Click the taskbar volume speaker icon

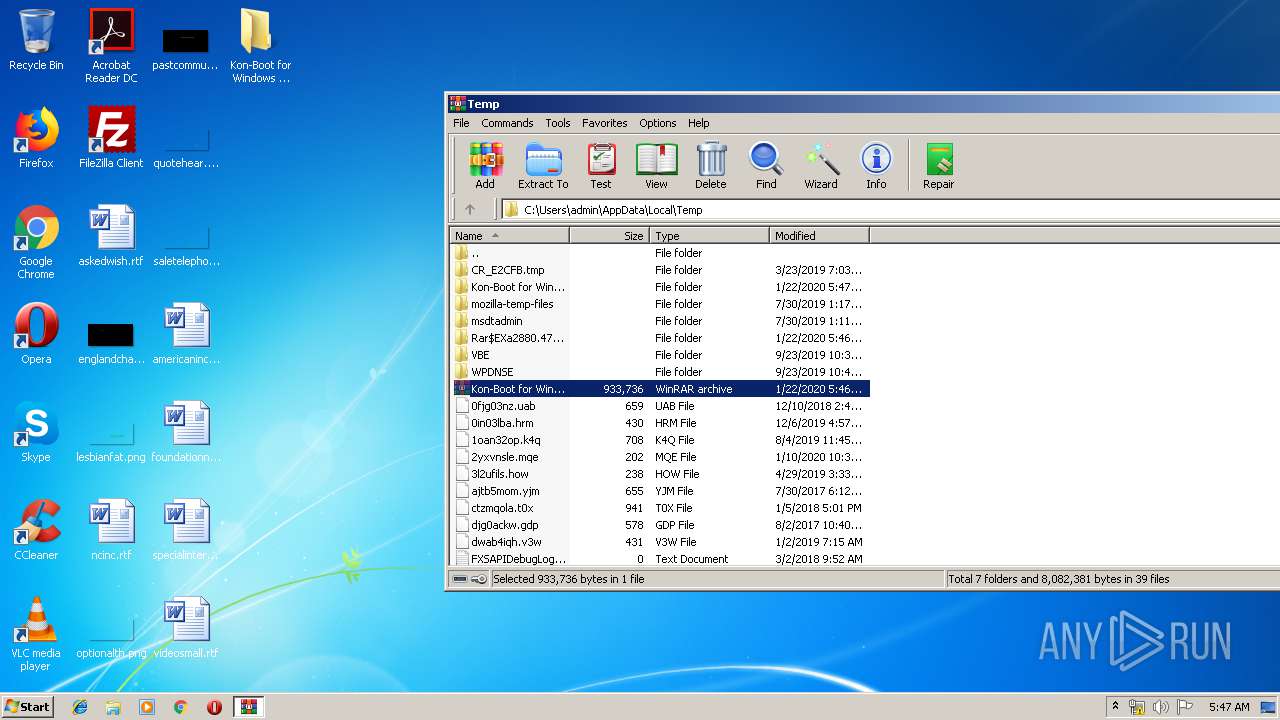pos(1160,707)
